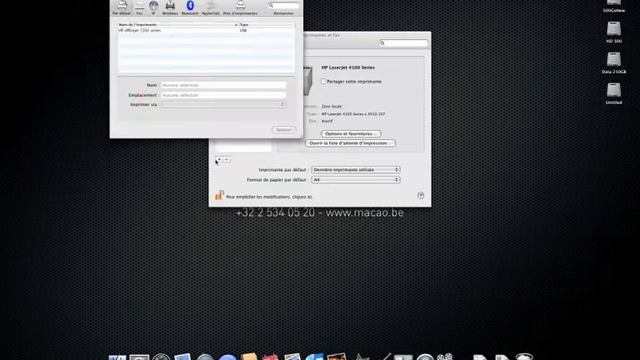Click the USB type cell

[x=243, y=31]
